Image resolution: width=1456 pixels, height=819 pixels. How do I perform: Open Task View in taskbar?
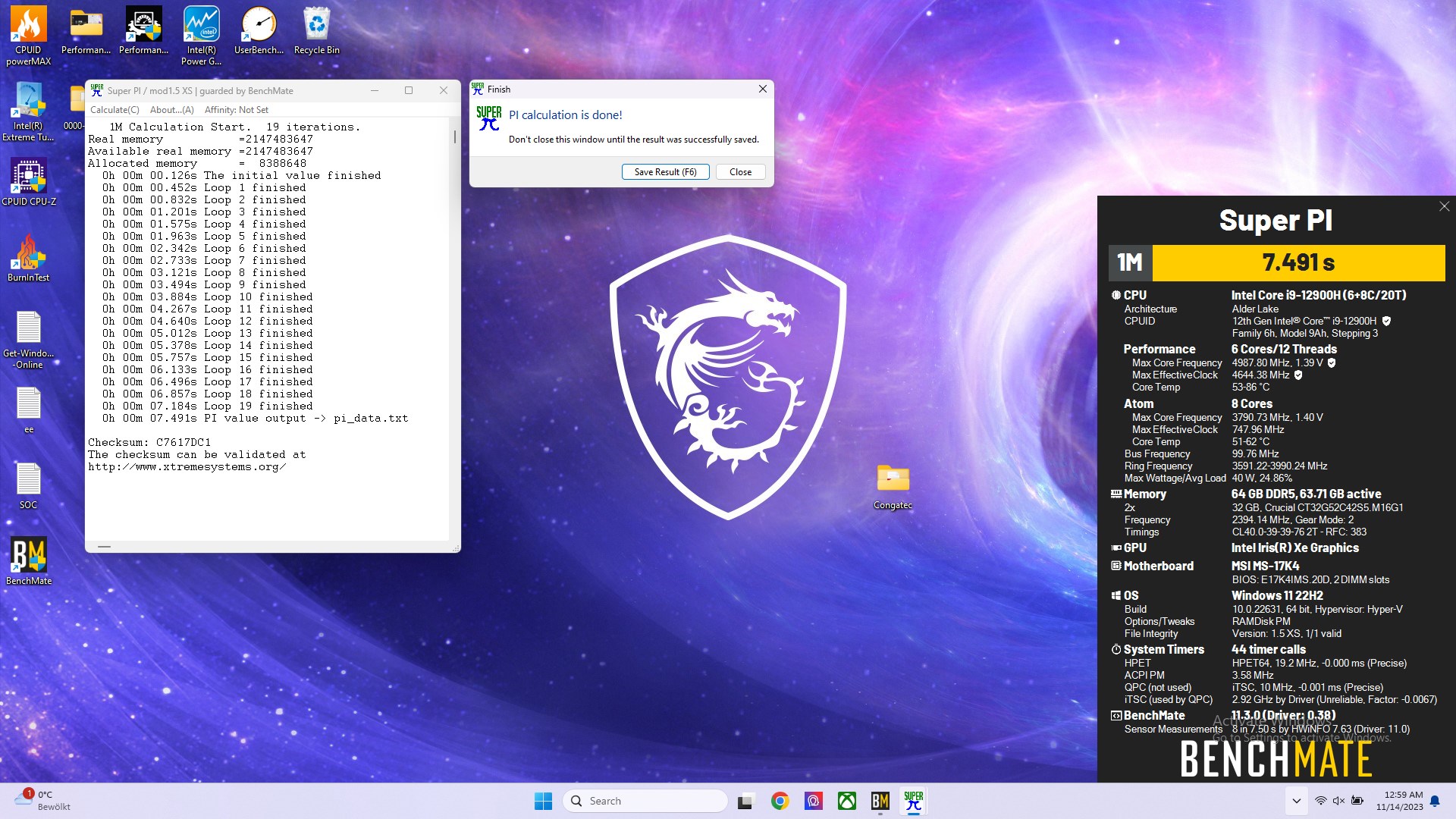pos(746,801)
